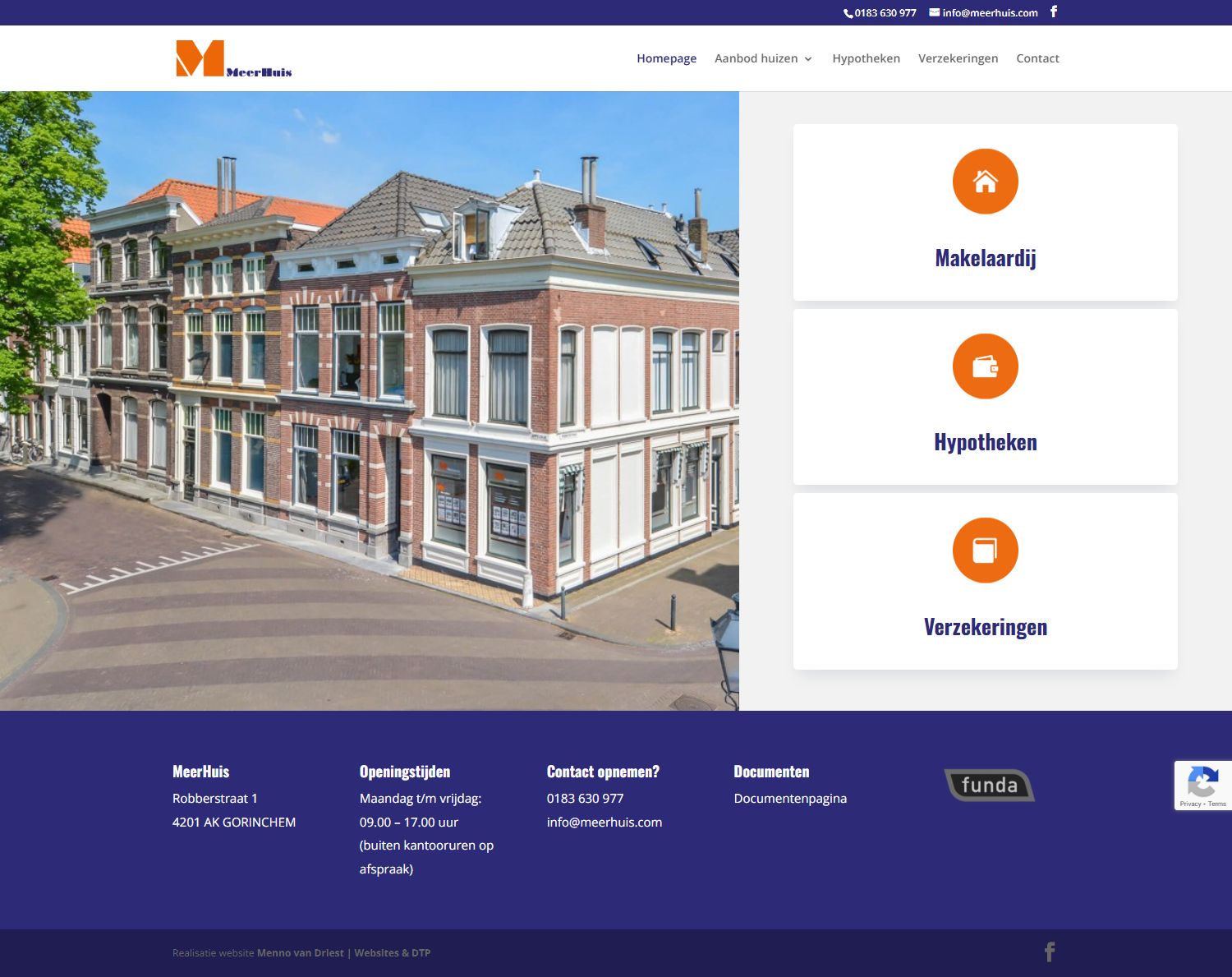Click the Facebook icon in the footer
This screenshot has width=1232, height=977.
click(x=1050, y=951)
